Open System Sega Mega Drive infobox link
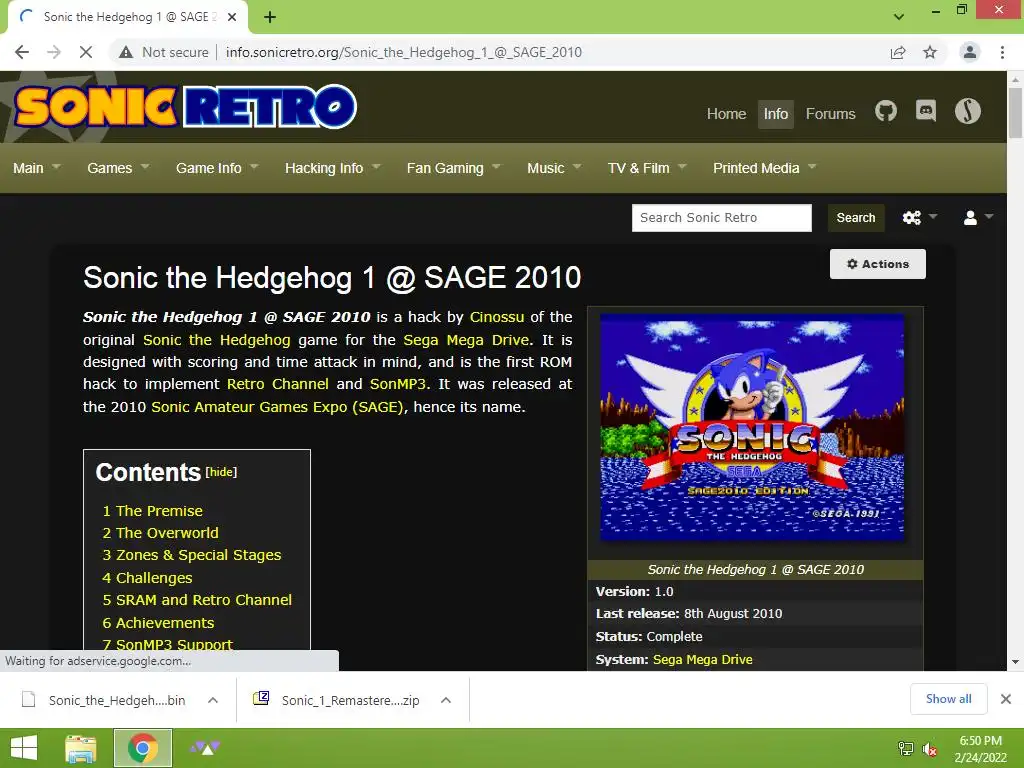Image resolution: width=1024 pixels, height=768 pixels. point(703,660)
